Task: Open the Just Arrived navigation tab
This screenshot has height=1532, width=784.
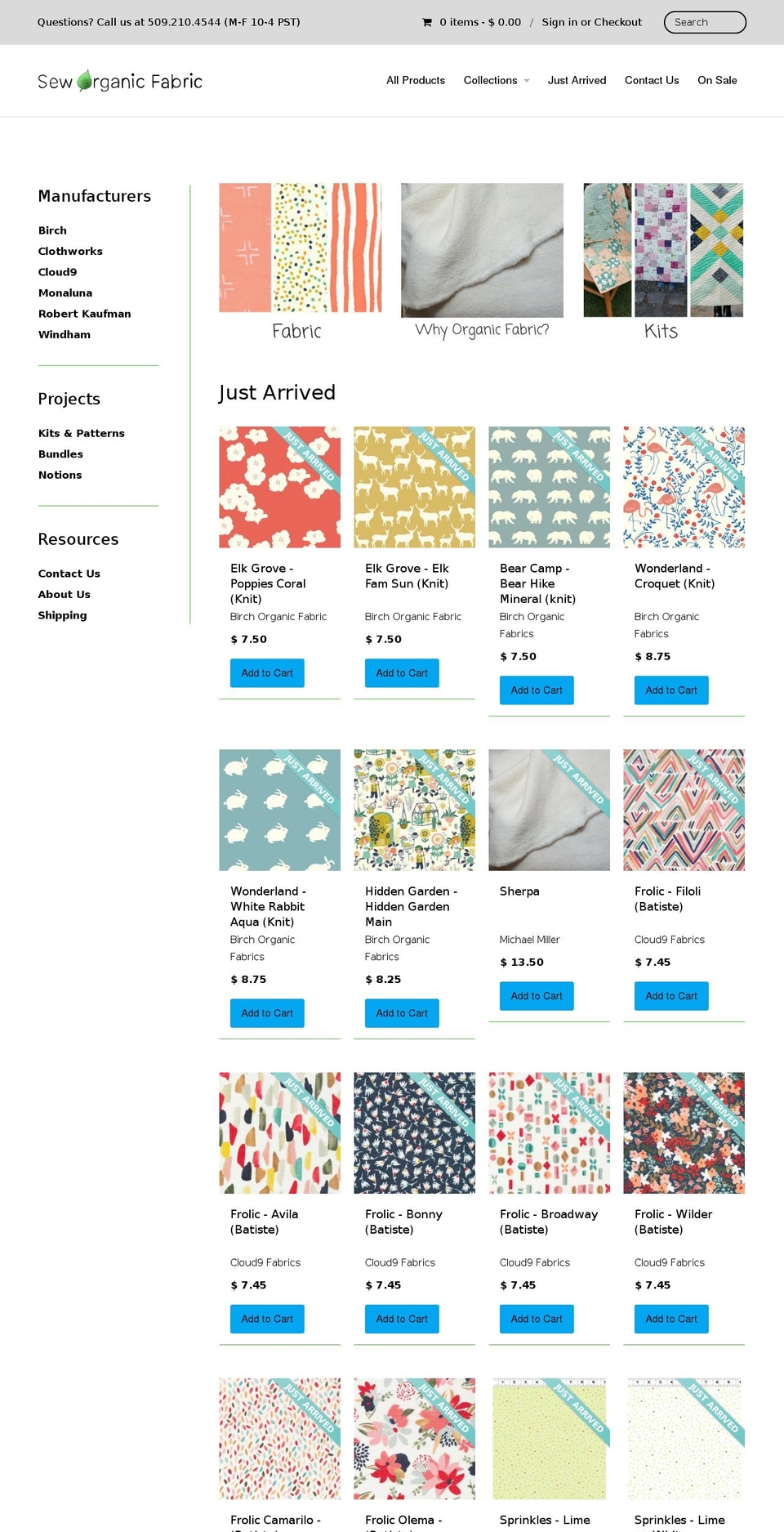Action: (x=577, y=80)
